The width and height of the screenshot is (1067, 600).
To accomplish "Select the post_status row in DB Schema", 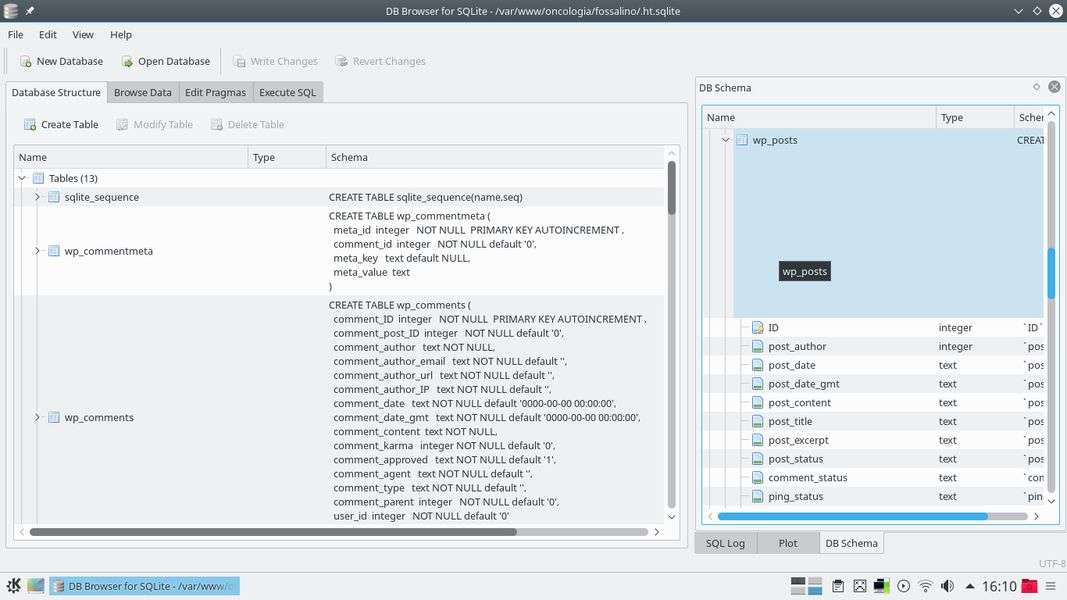I will coord(795,459).
